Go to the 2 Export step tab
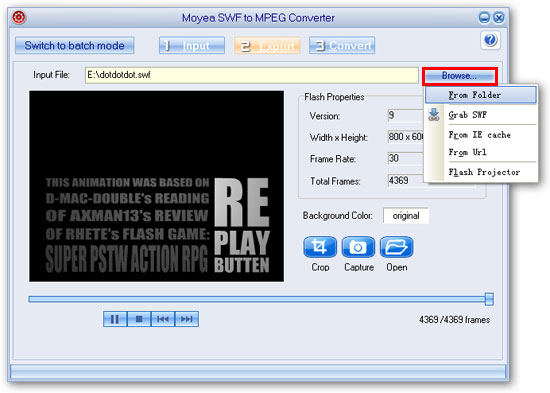The height and width of the screenshot is (393, 550). pyautogui.click(x=267, y=46)
